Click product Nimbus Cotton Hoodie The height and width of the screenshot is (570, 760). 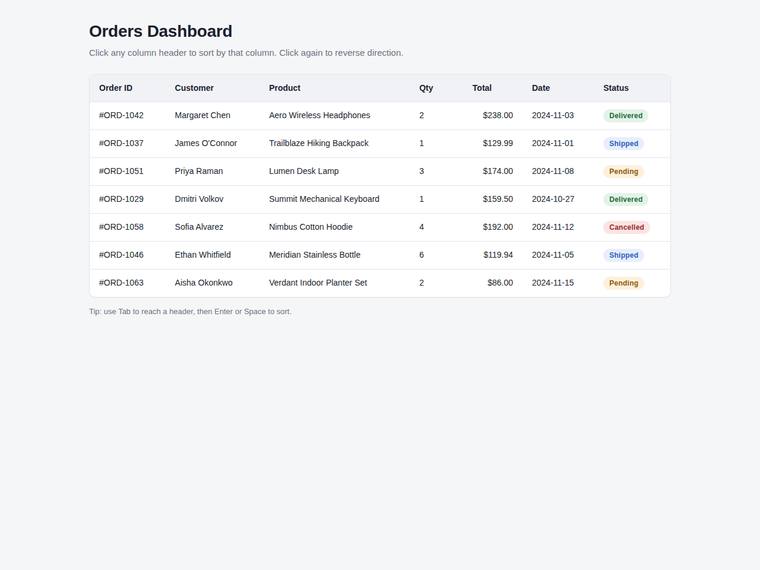(x=311, y=227)
